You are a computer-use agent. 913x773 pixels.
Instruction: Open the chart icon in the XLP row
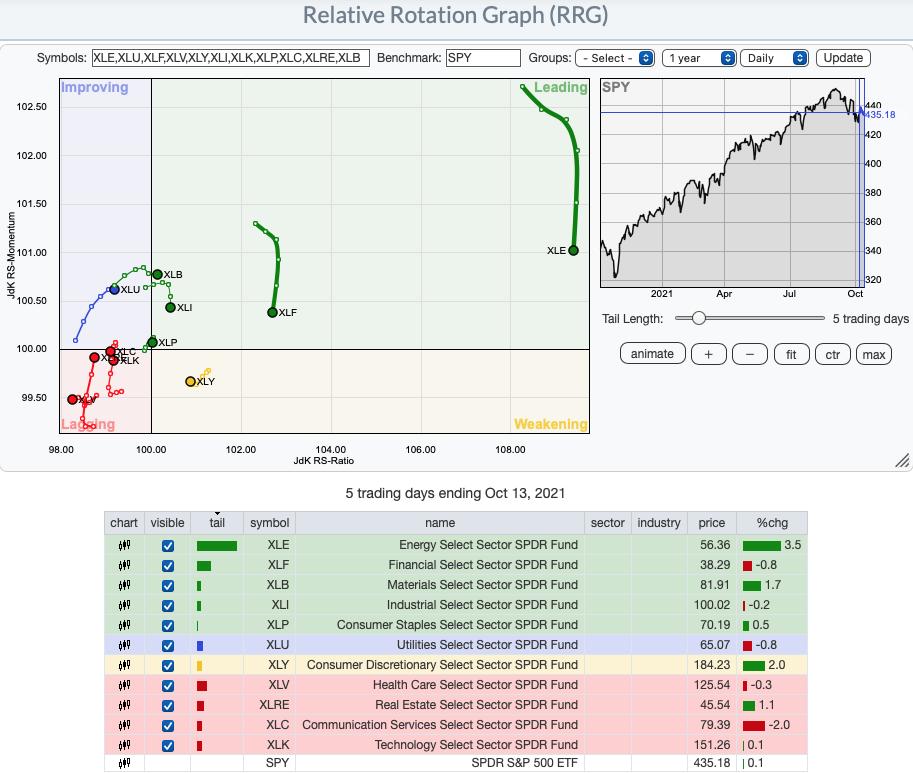[124, 625]
